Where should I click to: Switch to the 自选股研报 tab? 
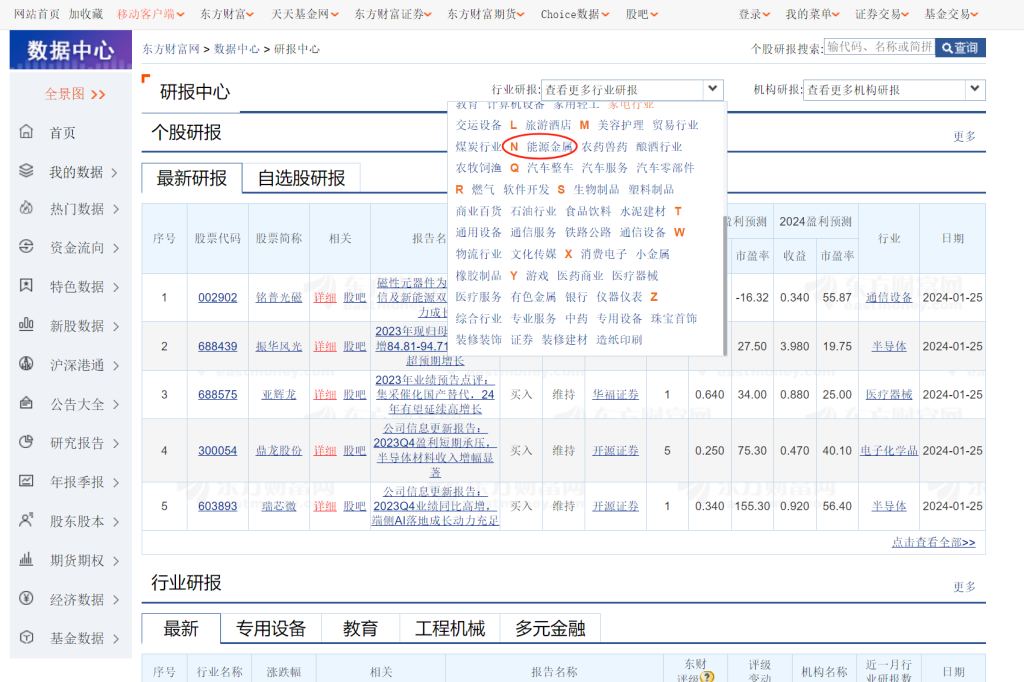click(301, 178)
